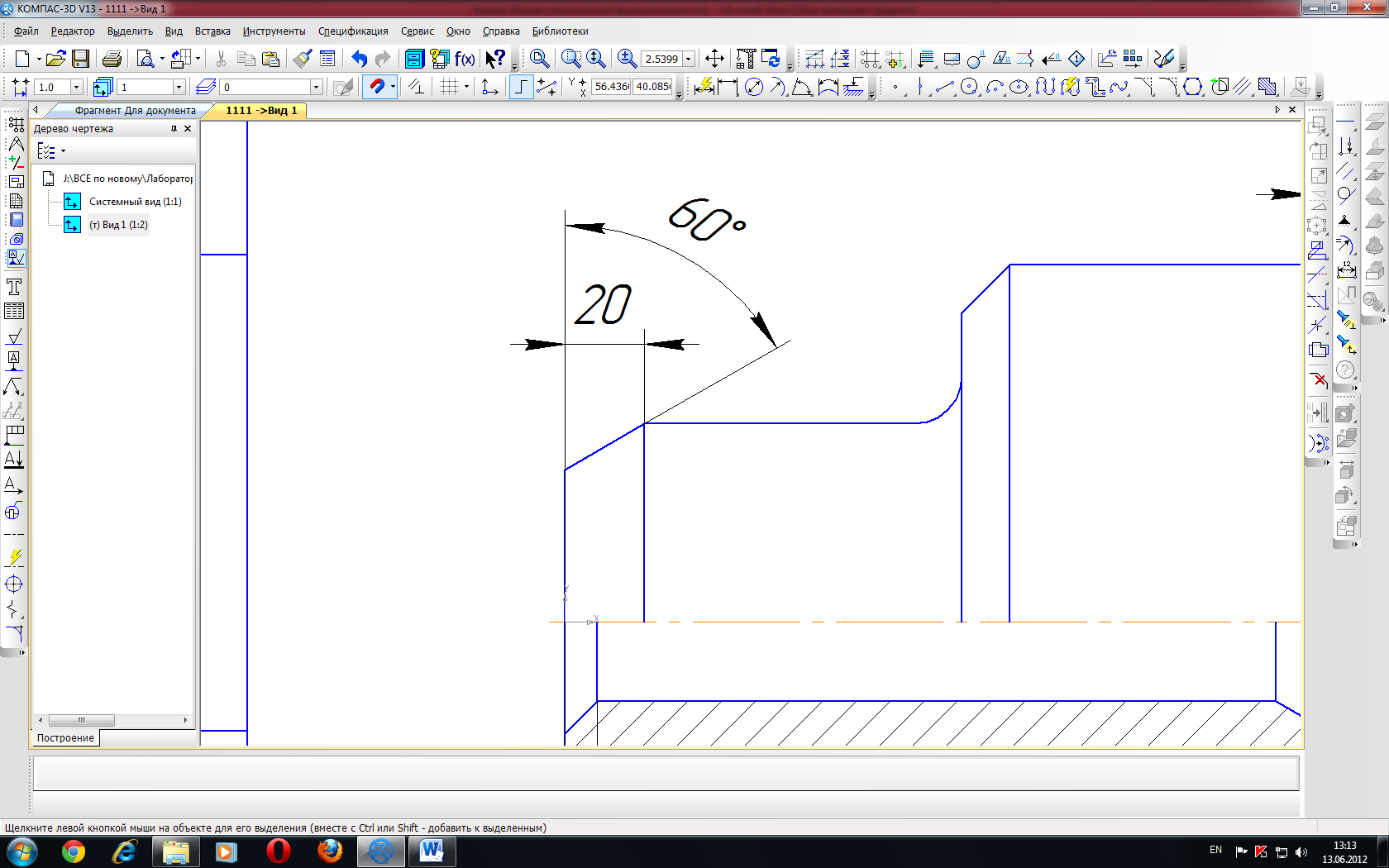Viewport: 1389px width, 868px height.
Task: Select the text input tool
Action: pyautogui.click(x=14, y=287)
